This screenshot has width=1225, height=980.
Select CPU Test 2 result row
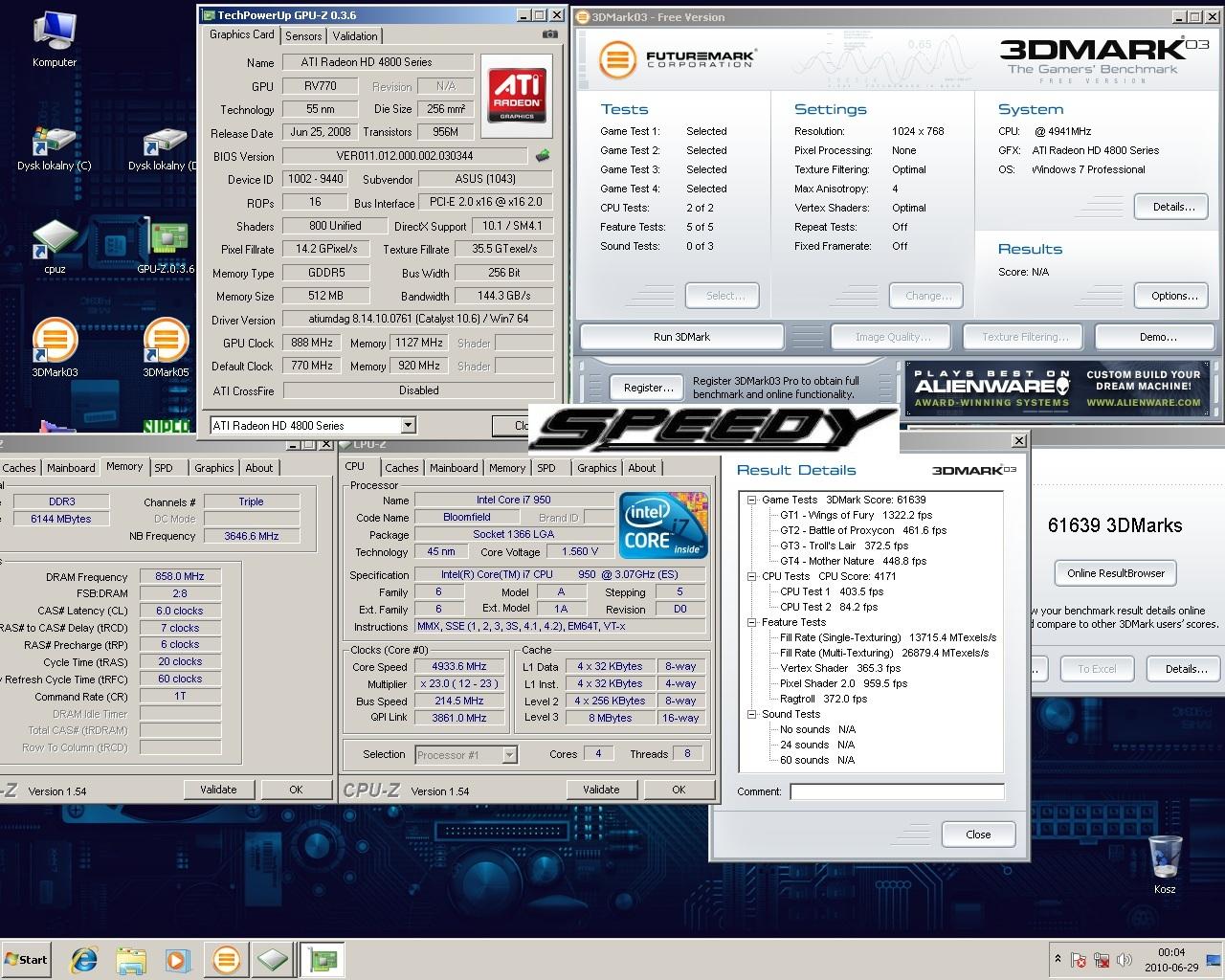[829, 607]
